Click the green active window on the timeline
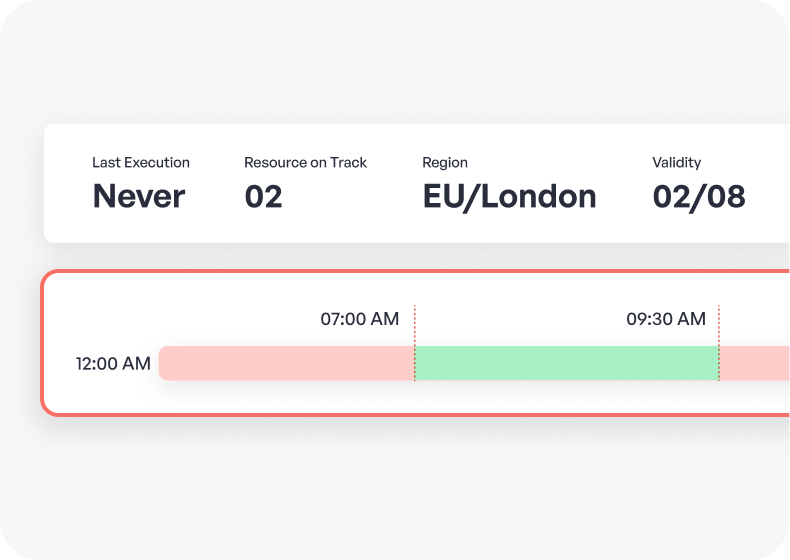This screenshot has width=790, height=560. tap(566, 363)
